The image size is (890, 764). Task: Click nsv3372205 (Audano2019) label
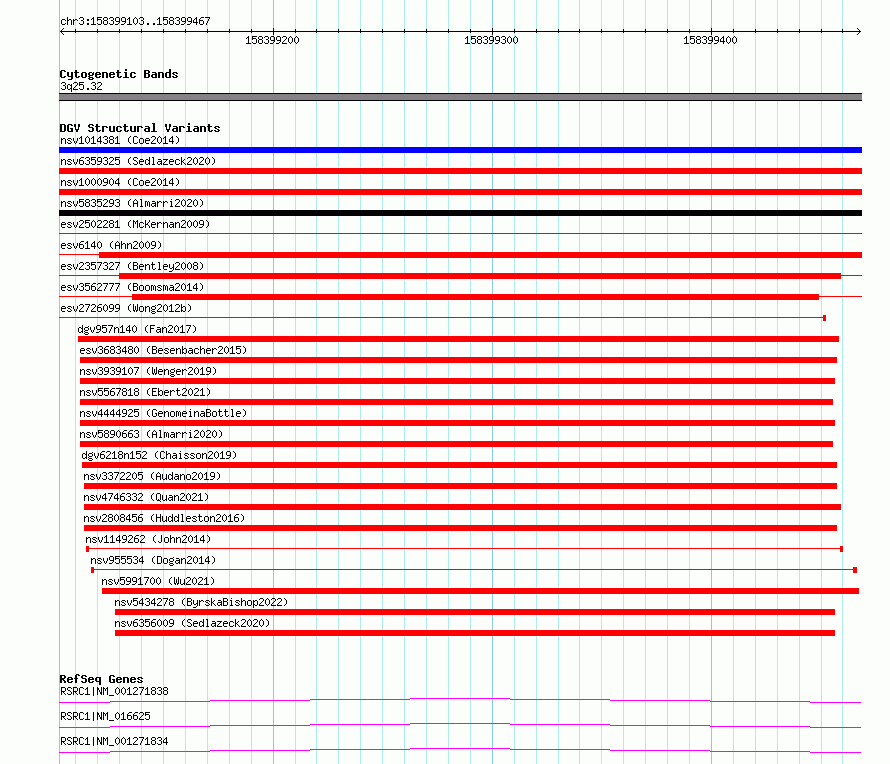click(152, 476)
